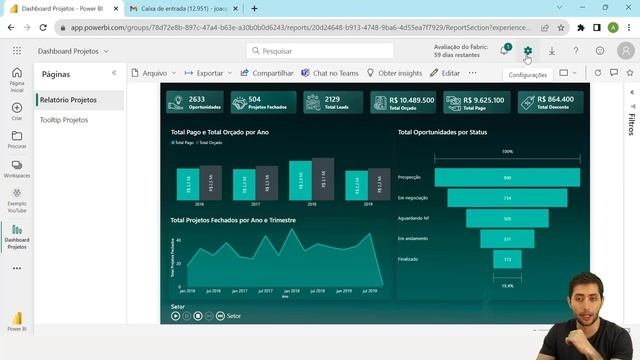
Task: Click the Avaliação do Fabric trial notice
Action: [461, 51]
